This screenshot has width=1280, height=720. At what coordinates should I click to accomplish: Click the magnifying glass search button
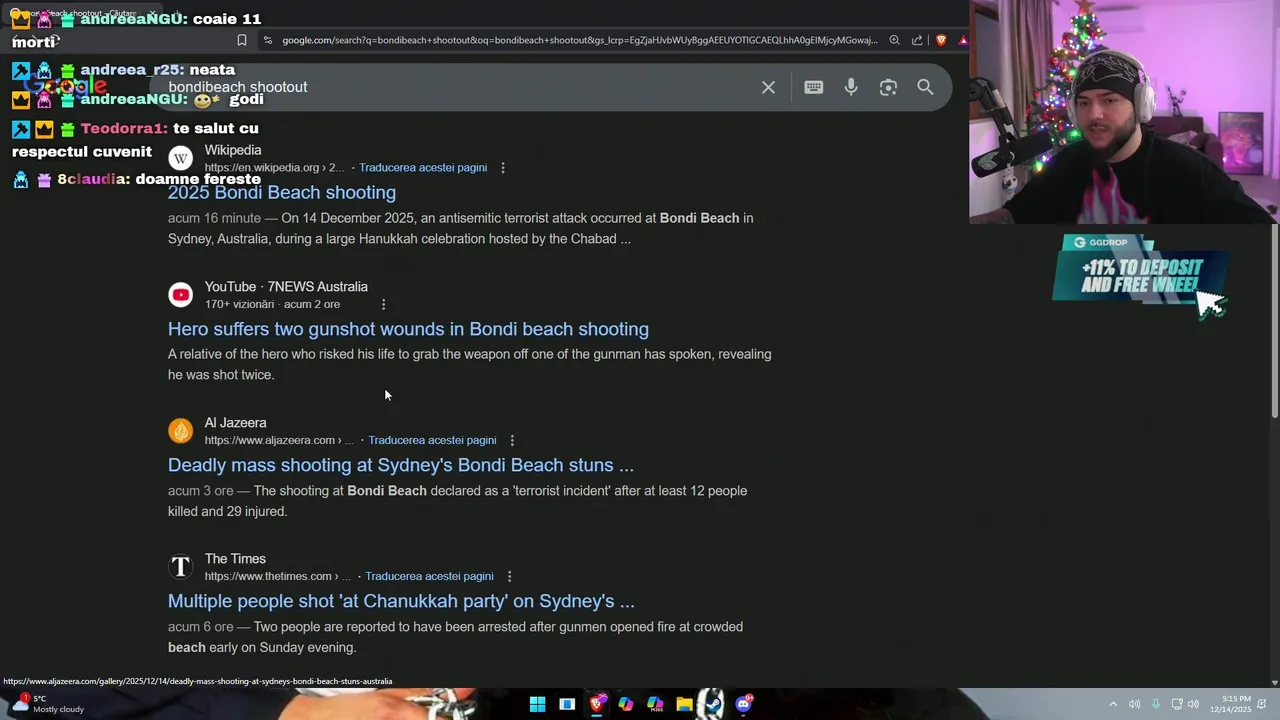click(925, 87)
